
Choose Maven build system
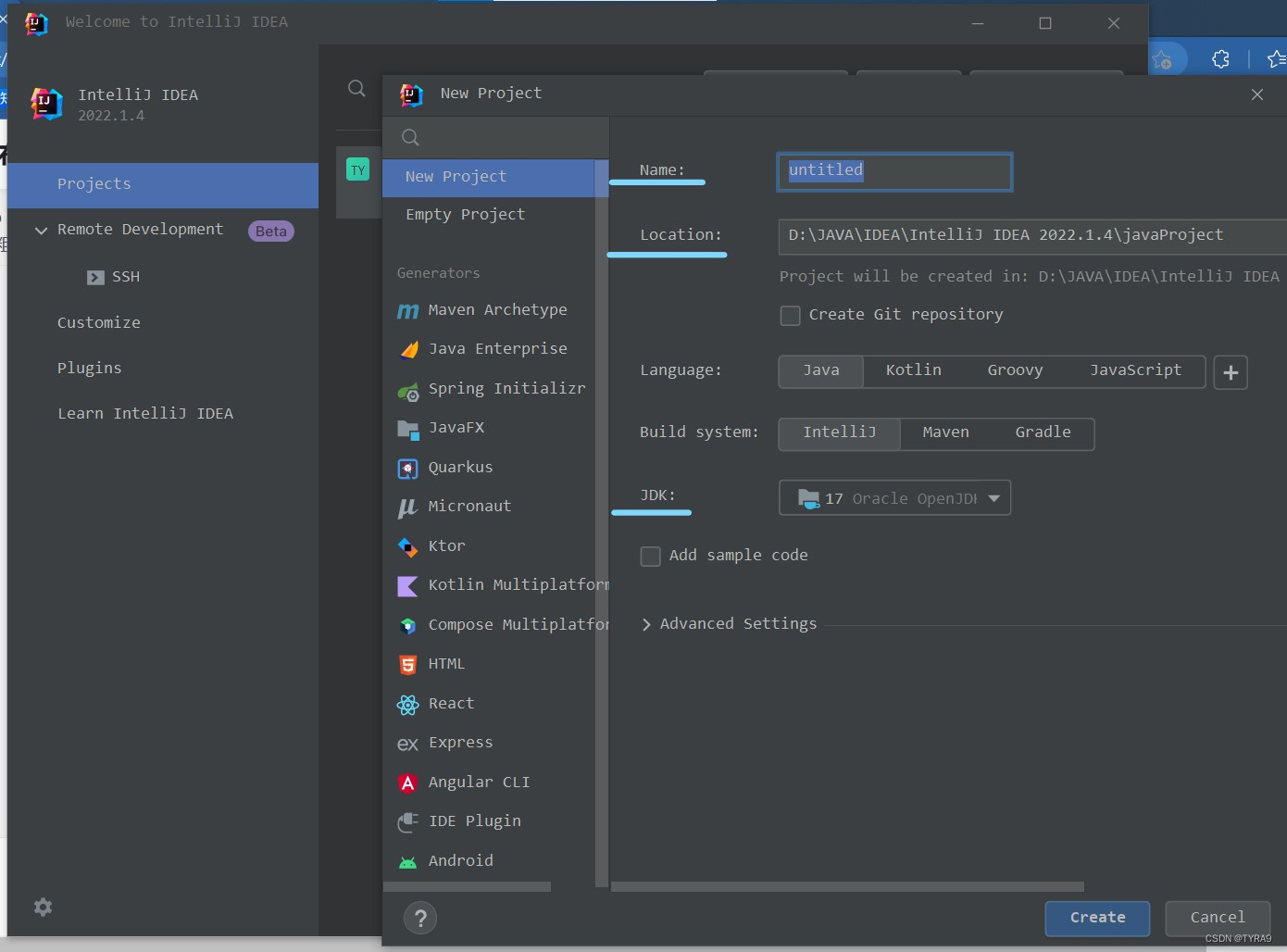coord(945,433)
